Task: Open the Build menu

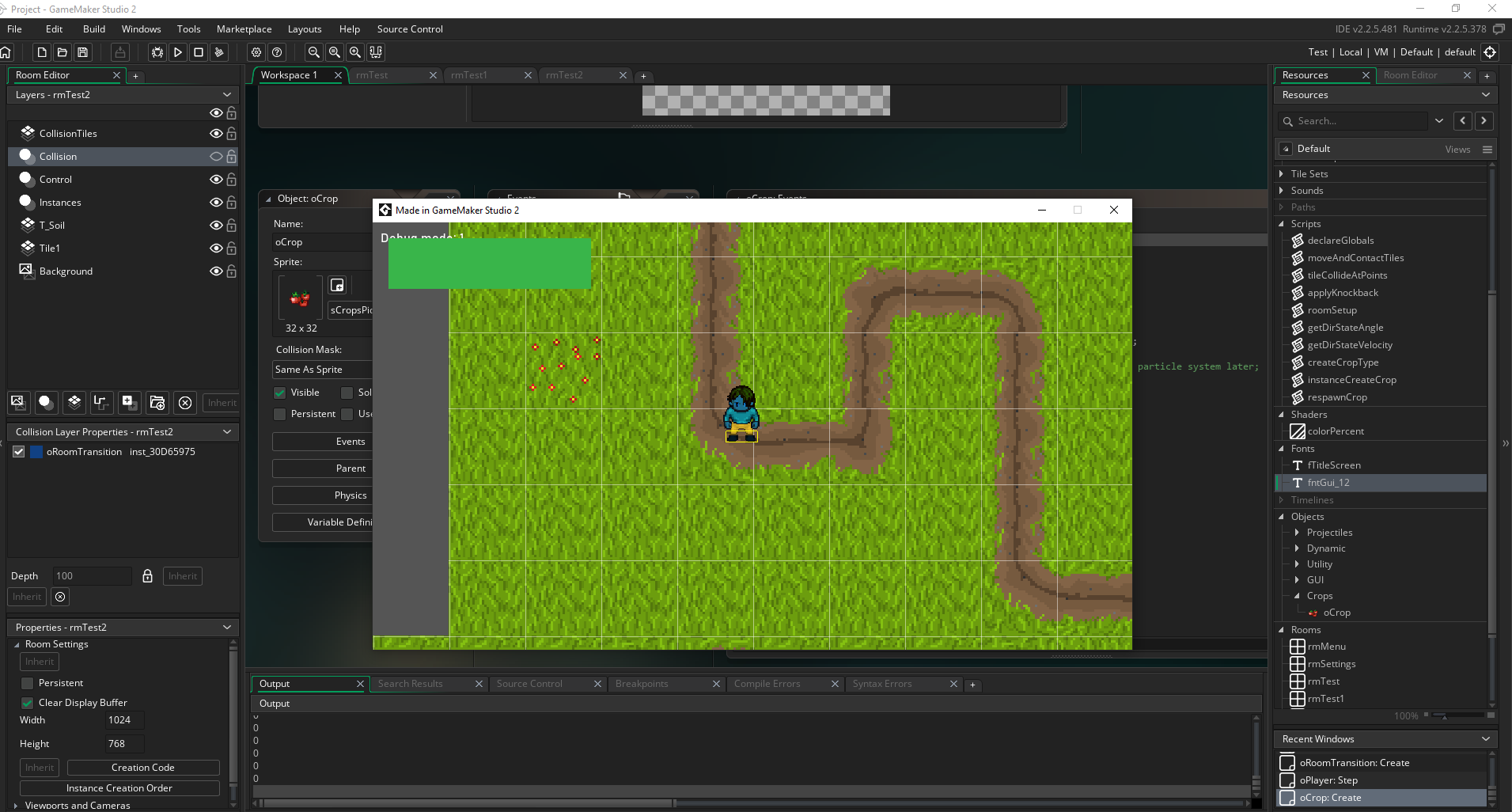Action: tap(93, 29)
